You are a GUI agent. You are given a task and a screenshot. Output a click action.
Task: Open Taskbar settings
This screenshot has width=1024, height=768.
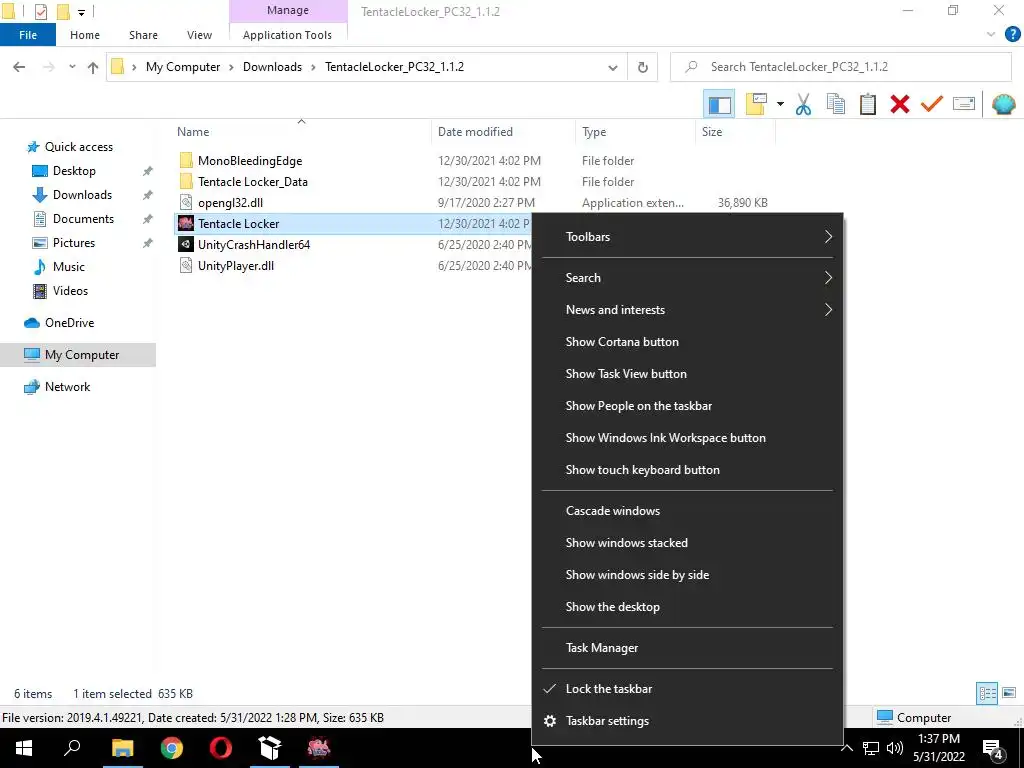(687, 721)
